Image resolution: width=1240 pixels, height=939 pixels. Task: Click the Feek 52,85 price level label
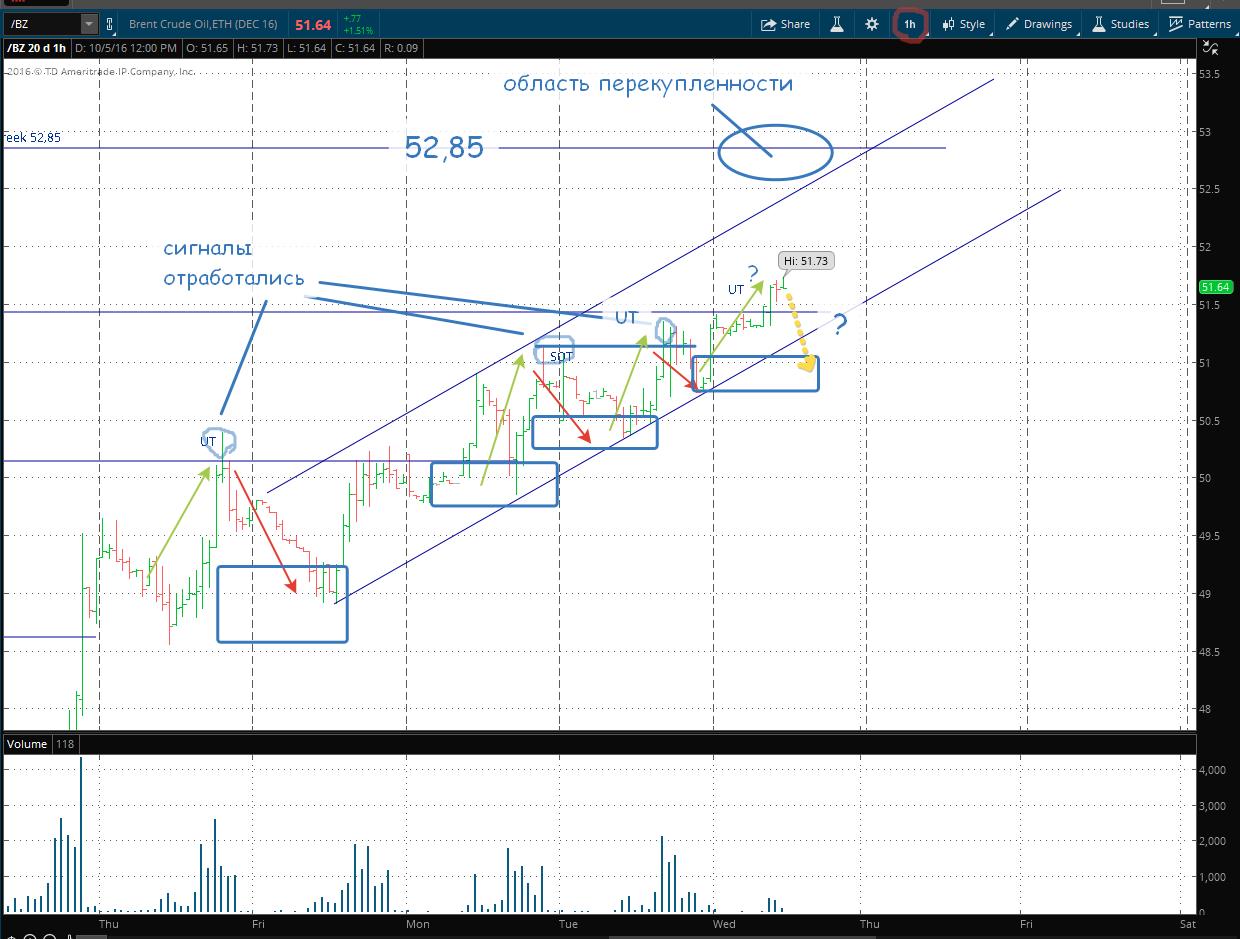pos(31,137)
